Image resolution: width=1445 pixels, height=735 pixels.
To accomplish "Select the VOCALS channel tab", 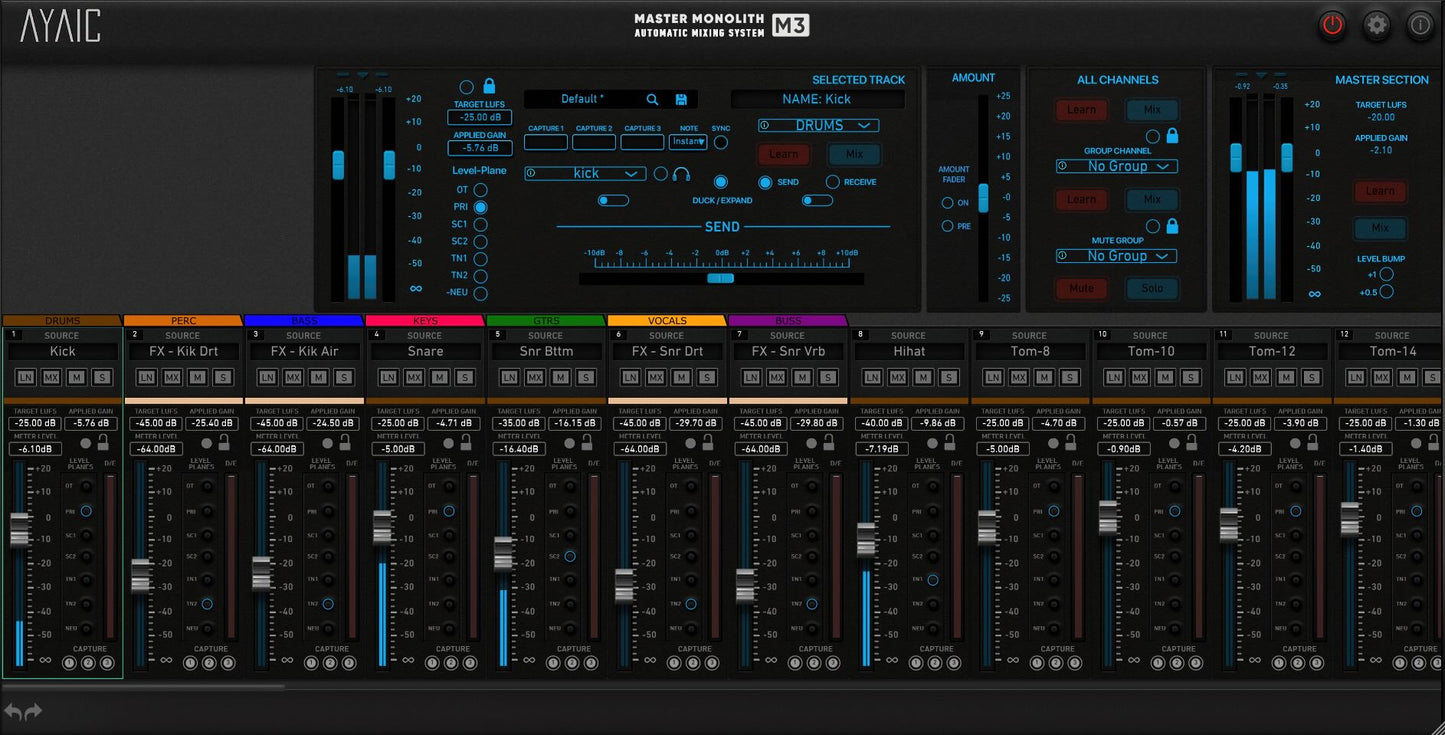I will (666, 321).
